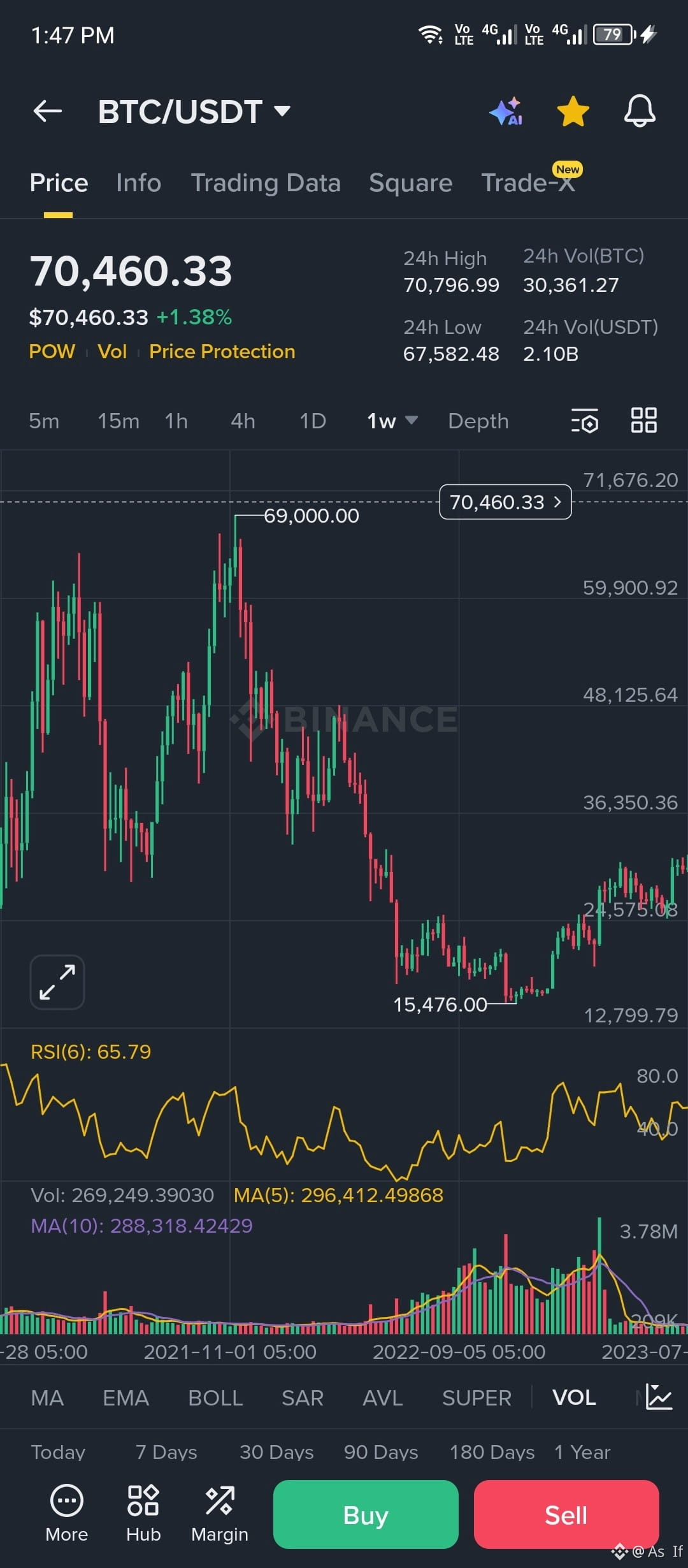Tap the battery indicator showing 79
Screen dimensions: 688x1568
pos(615,34)
